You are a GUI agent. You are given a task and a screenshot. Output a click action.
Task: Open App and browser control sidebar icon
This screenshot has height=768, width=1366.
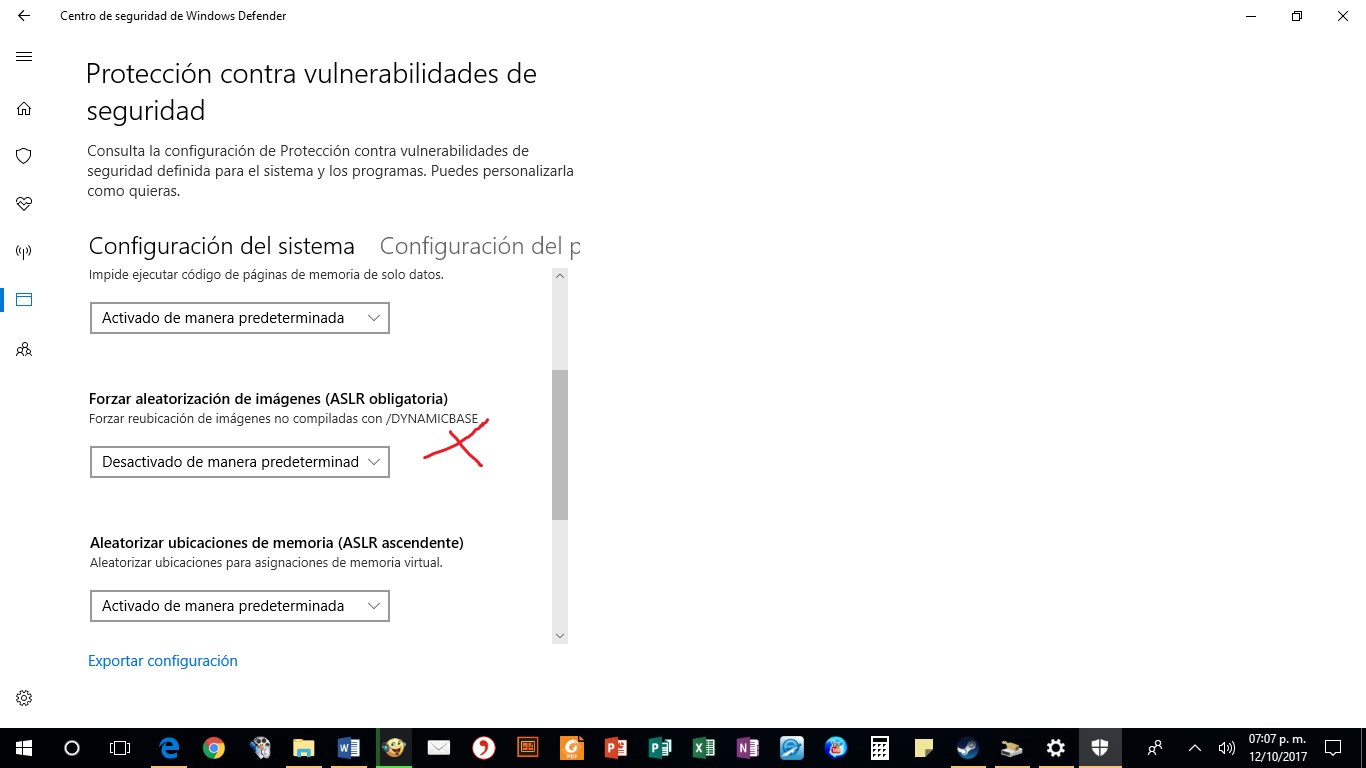(x=24, y=300)
